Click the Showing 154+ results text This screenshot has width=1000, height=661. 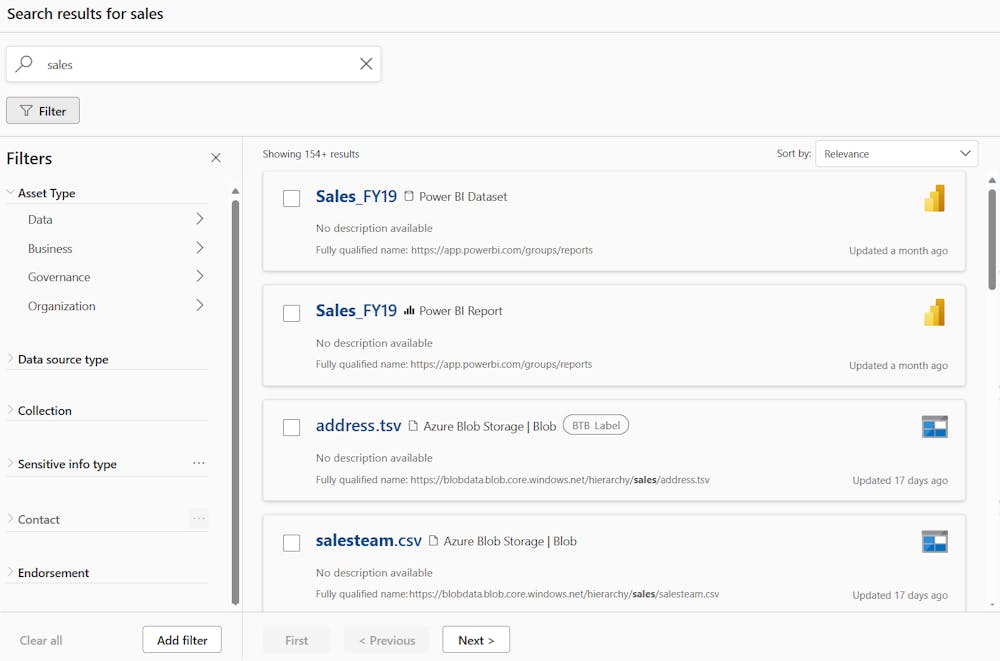tap(311, 154)
